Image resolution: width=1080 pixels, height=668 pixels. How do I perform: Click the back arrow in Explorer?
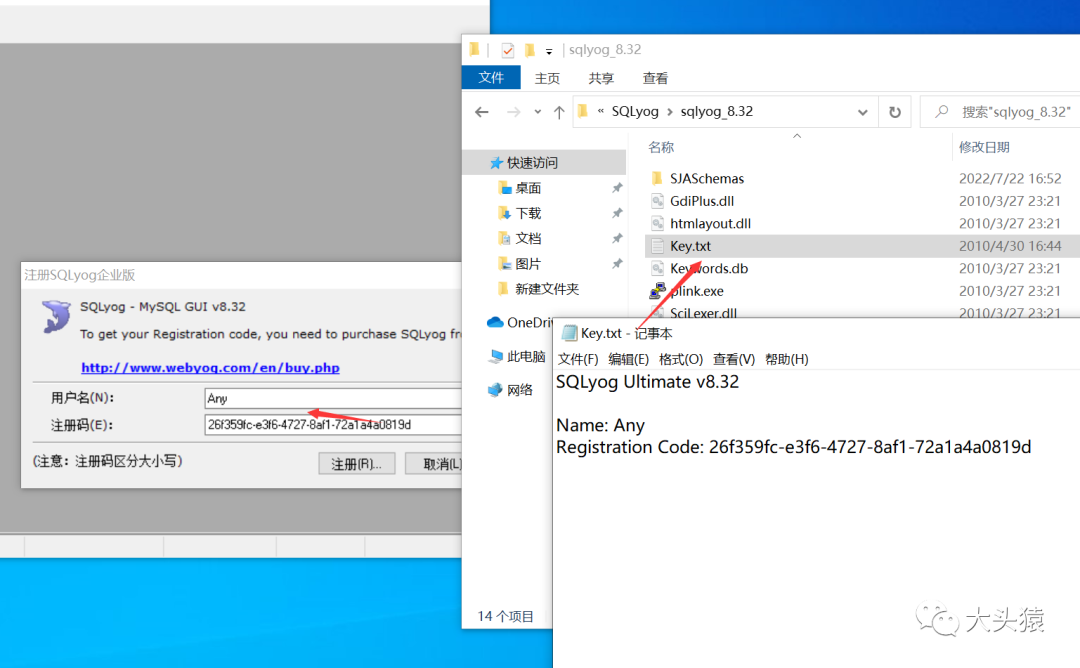coord(481,112)
